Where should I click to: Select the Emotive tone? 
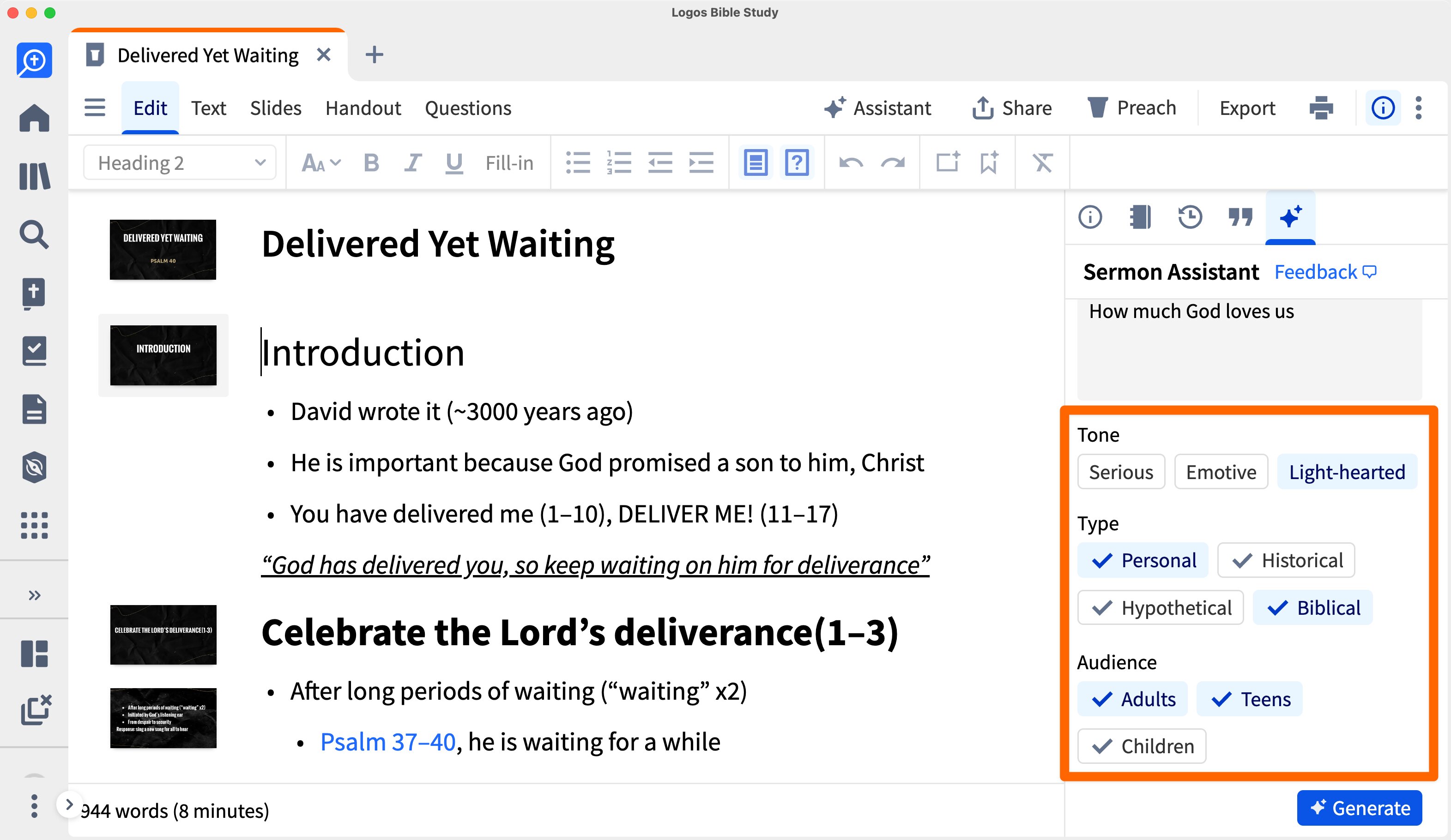[1221, 472]
